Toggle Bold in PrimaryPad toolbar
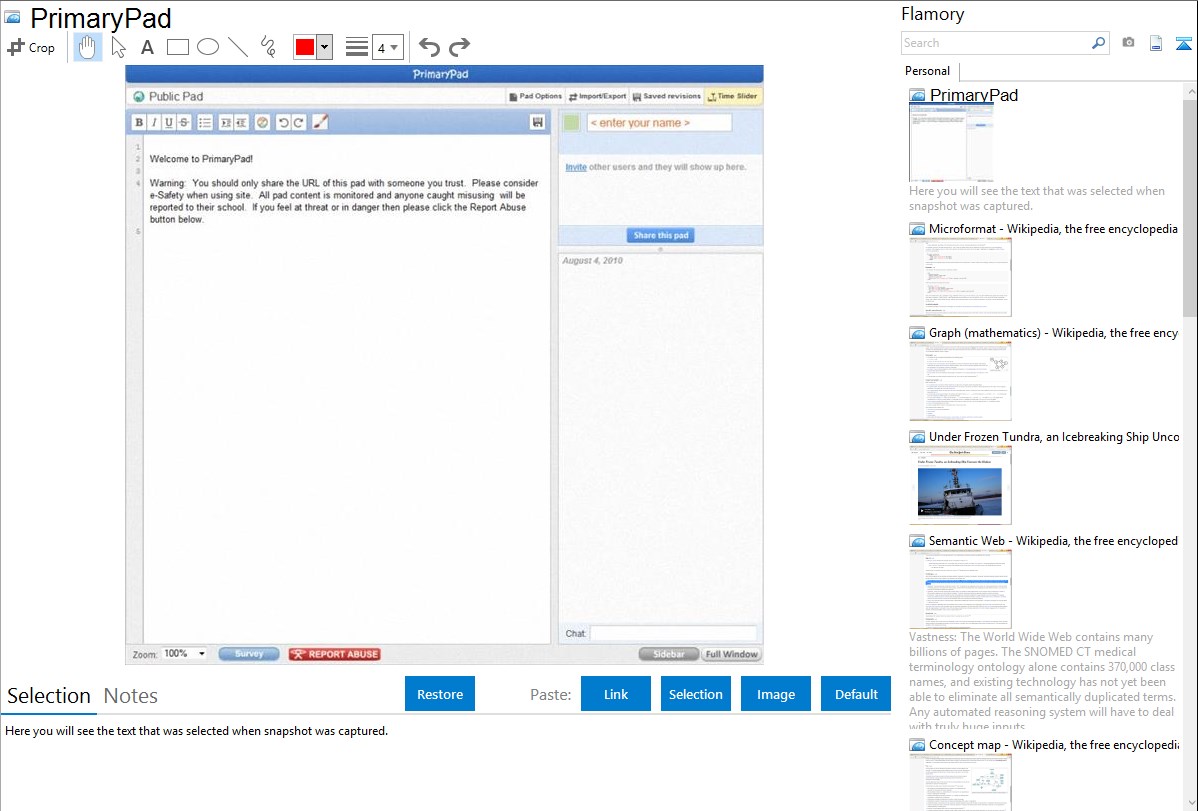1198x811 pixels. point(139,122)
